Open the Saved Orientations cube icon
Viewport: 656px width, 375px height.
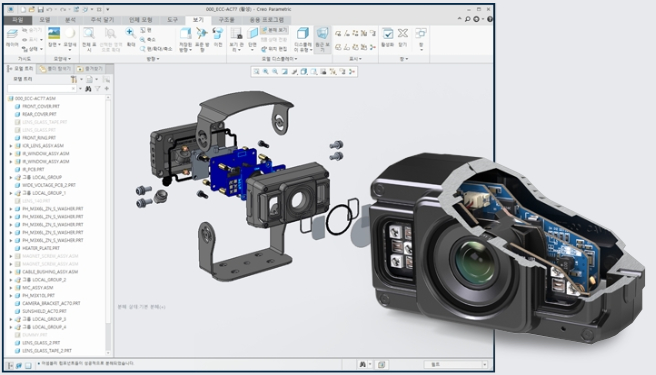pyautogui.click(x=185, y=39)
